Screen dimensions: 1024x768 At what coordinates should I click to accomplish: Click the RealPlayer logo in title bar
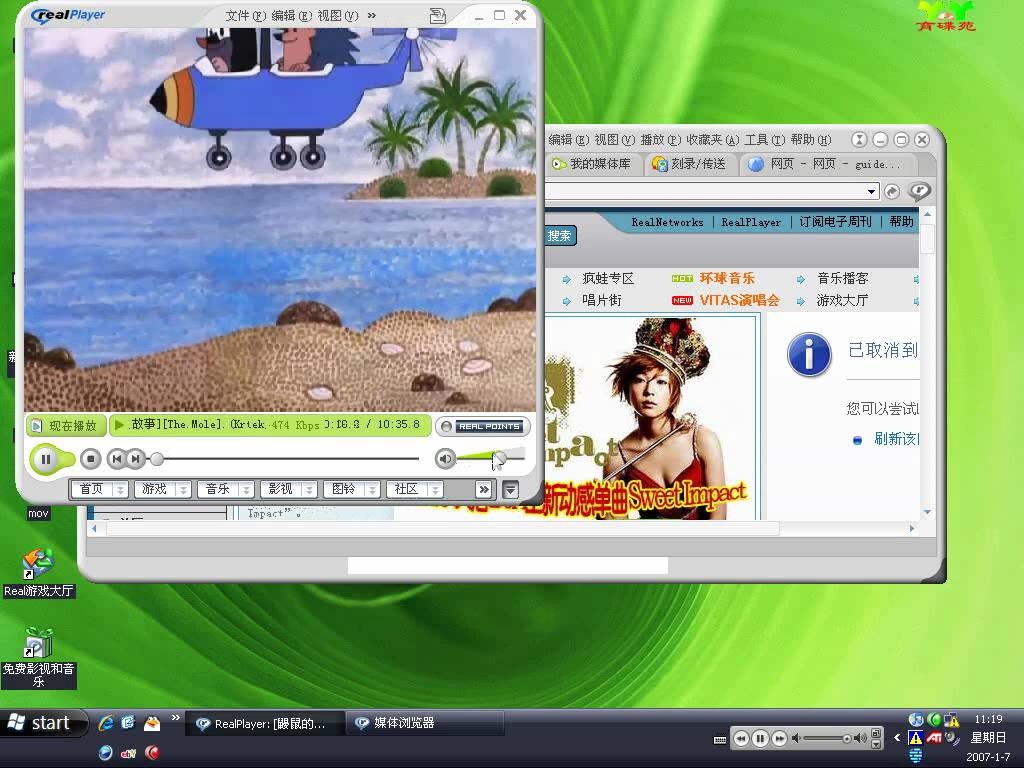(69, 15)
